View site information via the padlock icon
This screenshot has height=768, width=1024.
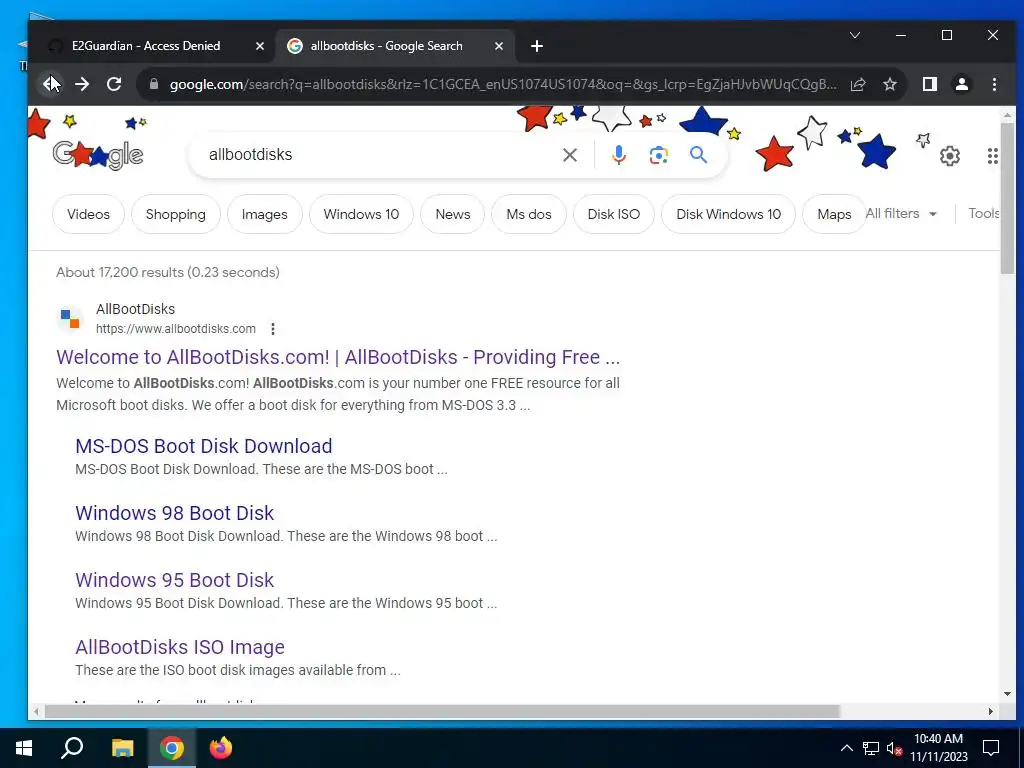(x=153, y=84)
